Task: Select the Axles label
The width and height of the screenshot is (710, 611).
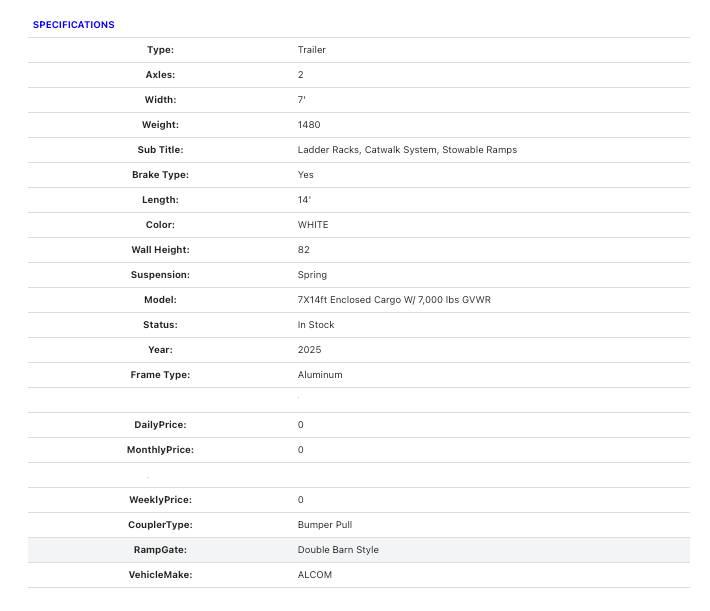Action: (x=160, y=75)
